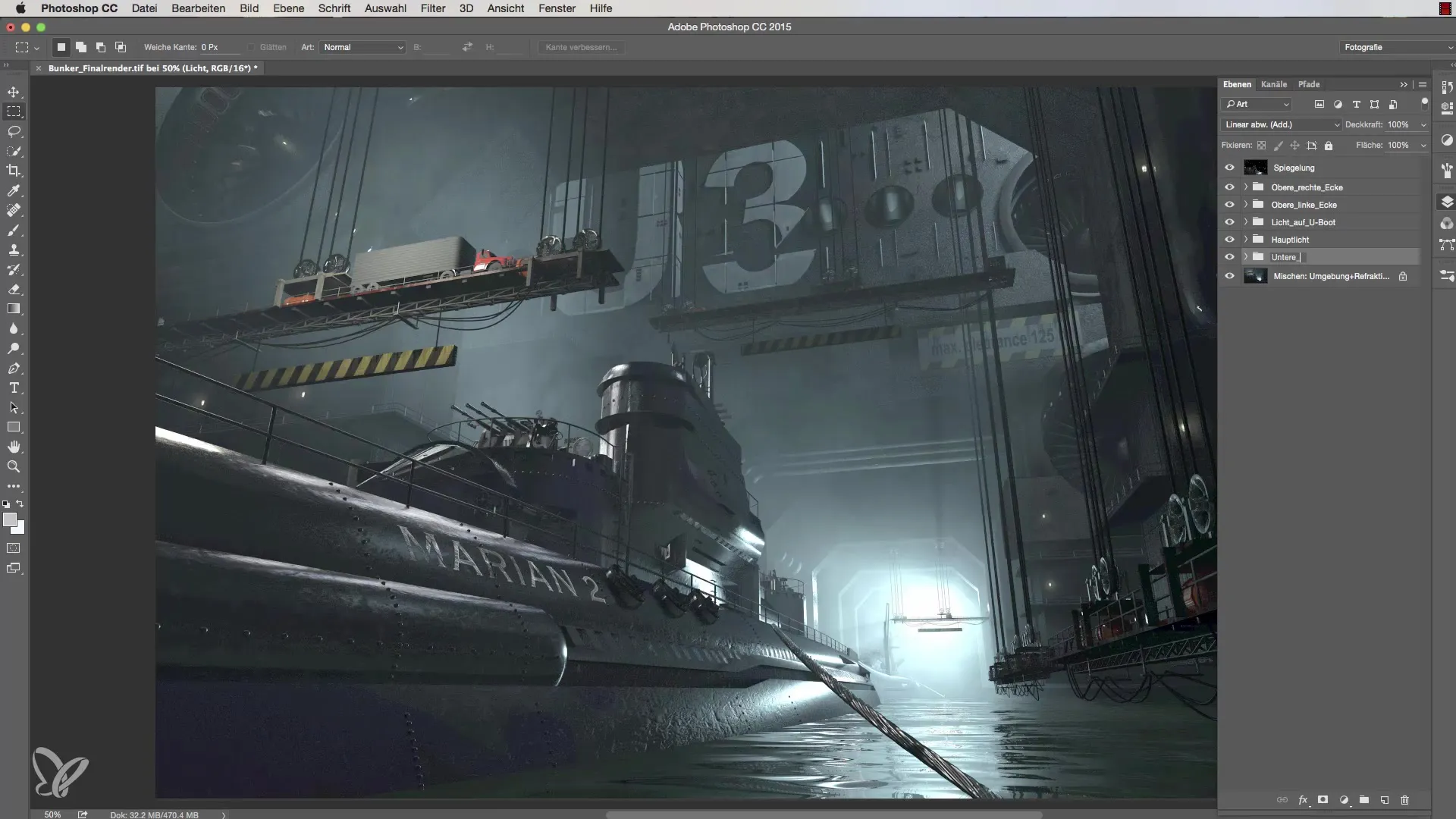Expand the Hauptlicht group

click(x=1245, y=239)
